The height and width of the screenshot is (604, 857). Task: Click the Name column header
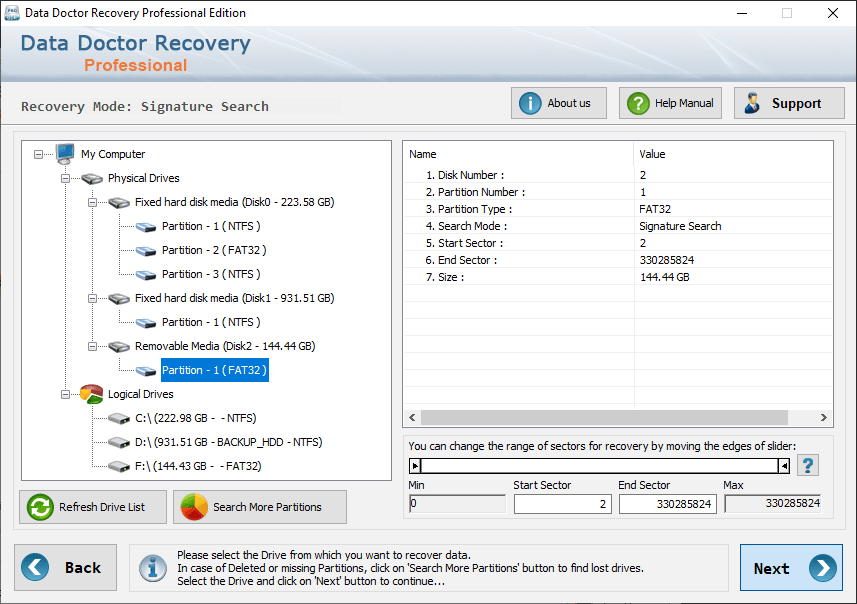tap(518, 154)
